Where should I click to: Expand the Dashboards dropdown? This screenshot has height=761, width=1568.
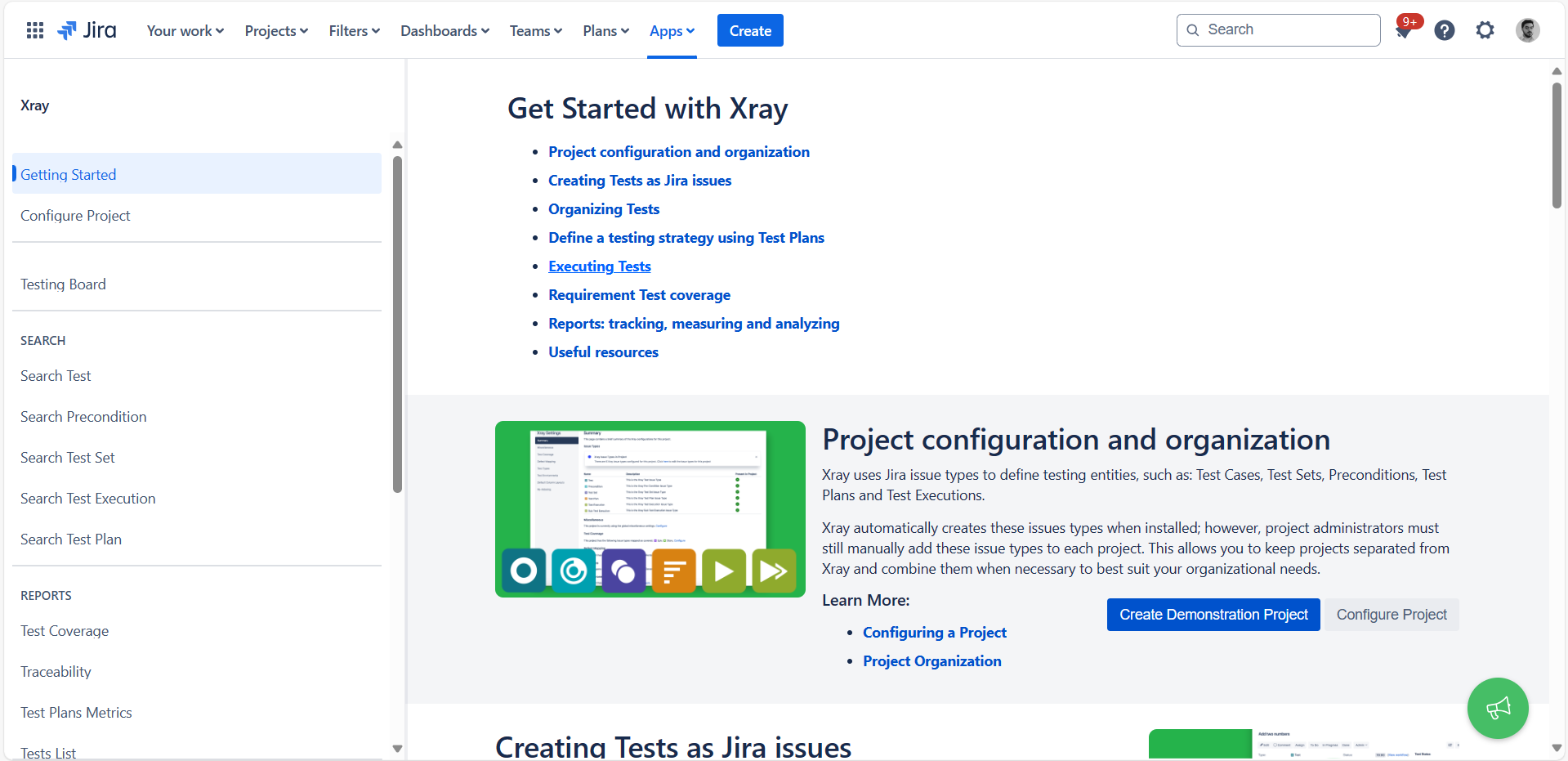(x=445, y=30)
